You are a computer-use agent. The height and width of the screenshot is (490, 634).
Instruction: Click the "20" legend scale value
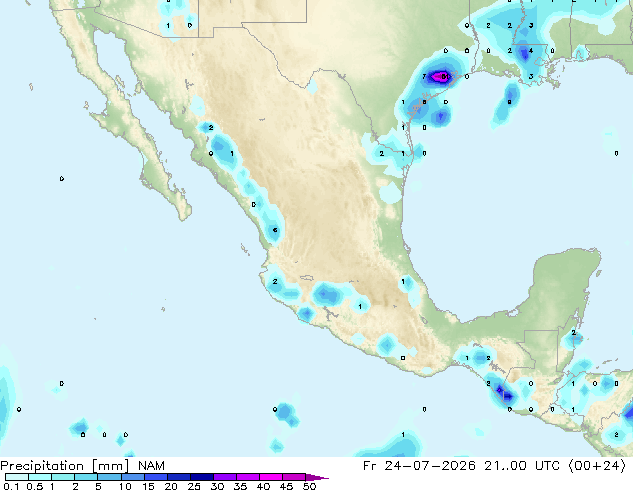(x=171, y=486)
